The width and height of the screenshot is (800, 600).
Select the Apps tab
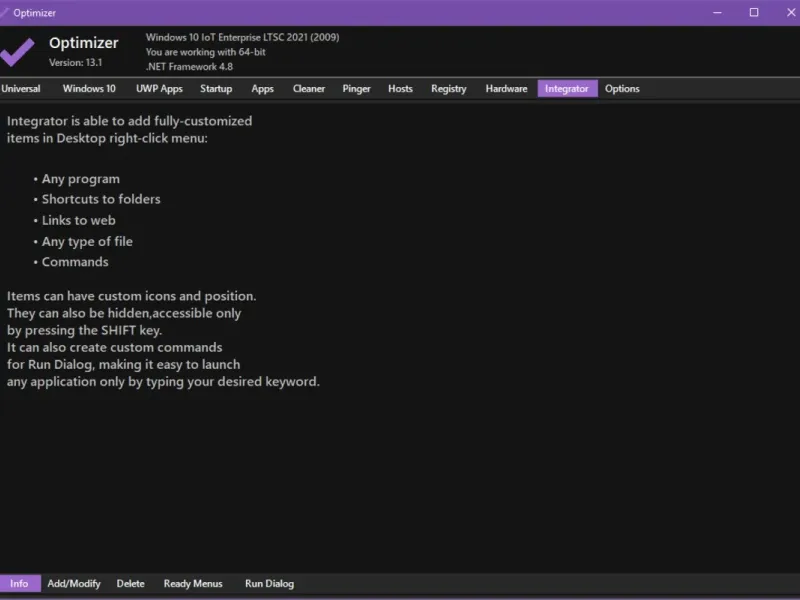(x=263, y=89)
